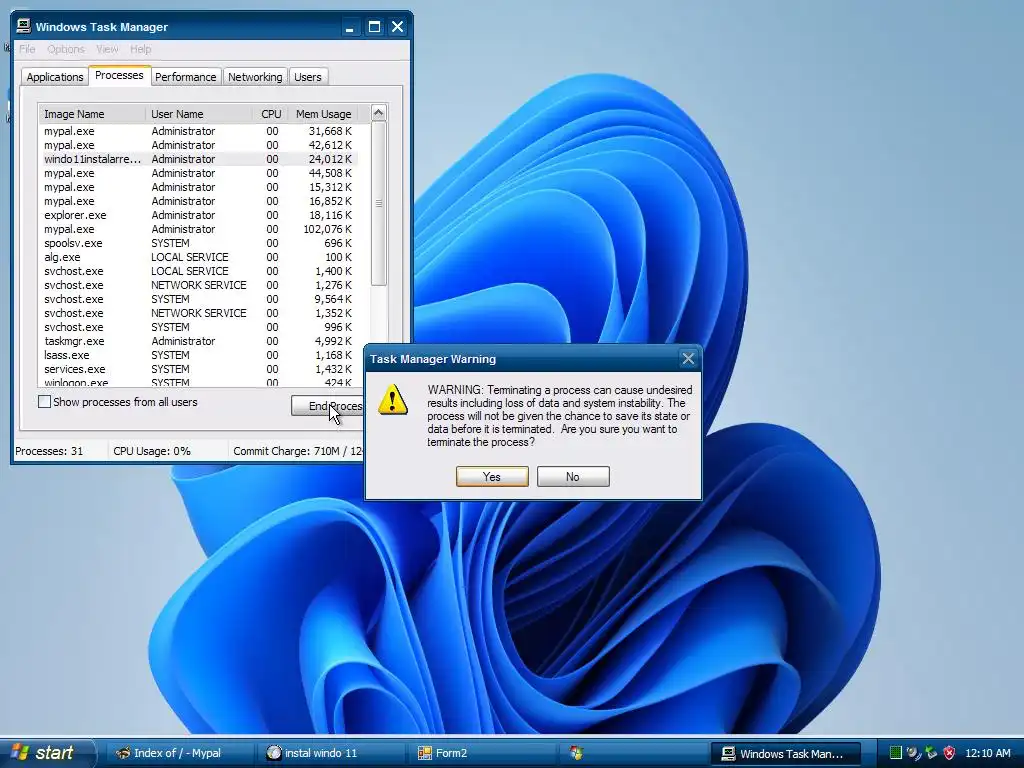Screen dimensions: 1024x768
Task: Open the Options menu
Action: click(65, 49)
